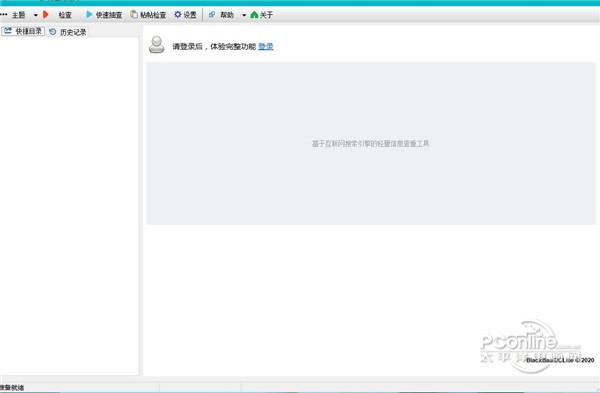The image size is (600, 393).
Task: Click the red play icon for 检查
Action: tap(46, 15)
